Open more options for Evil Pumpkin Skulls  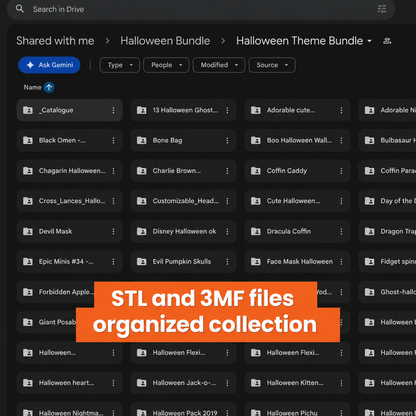tap(227, 262)
